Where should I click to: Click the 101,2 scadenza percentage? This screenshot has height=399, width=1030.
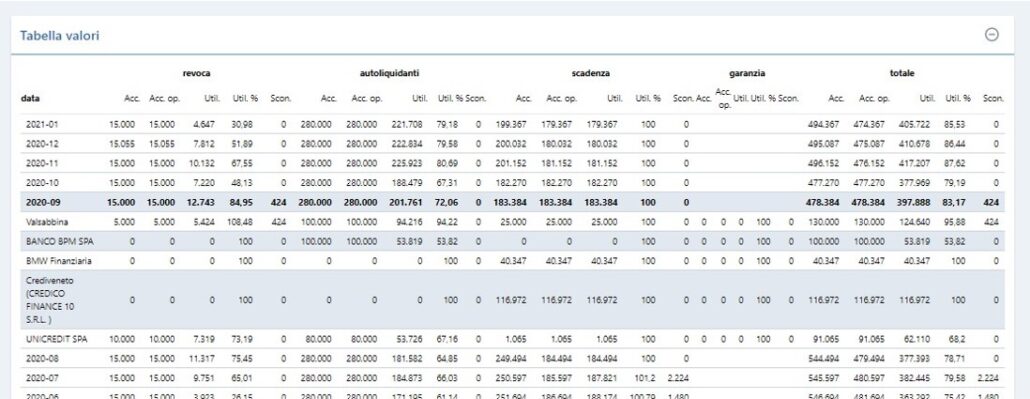(646, 379)
